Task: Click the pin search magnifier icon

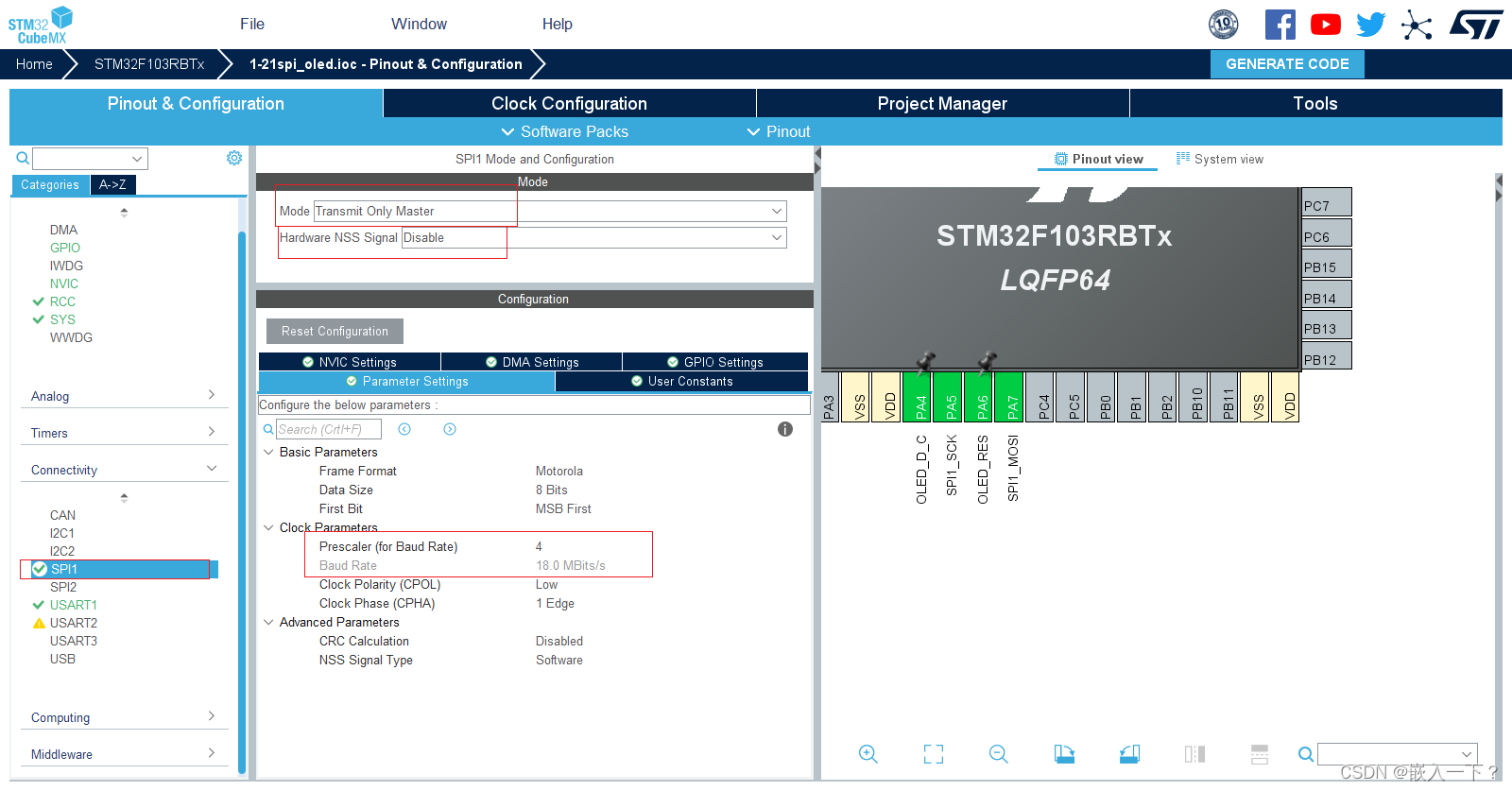Action: click(1305, 753)
